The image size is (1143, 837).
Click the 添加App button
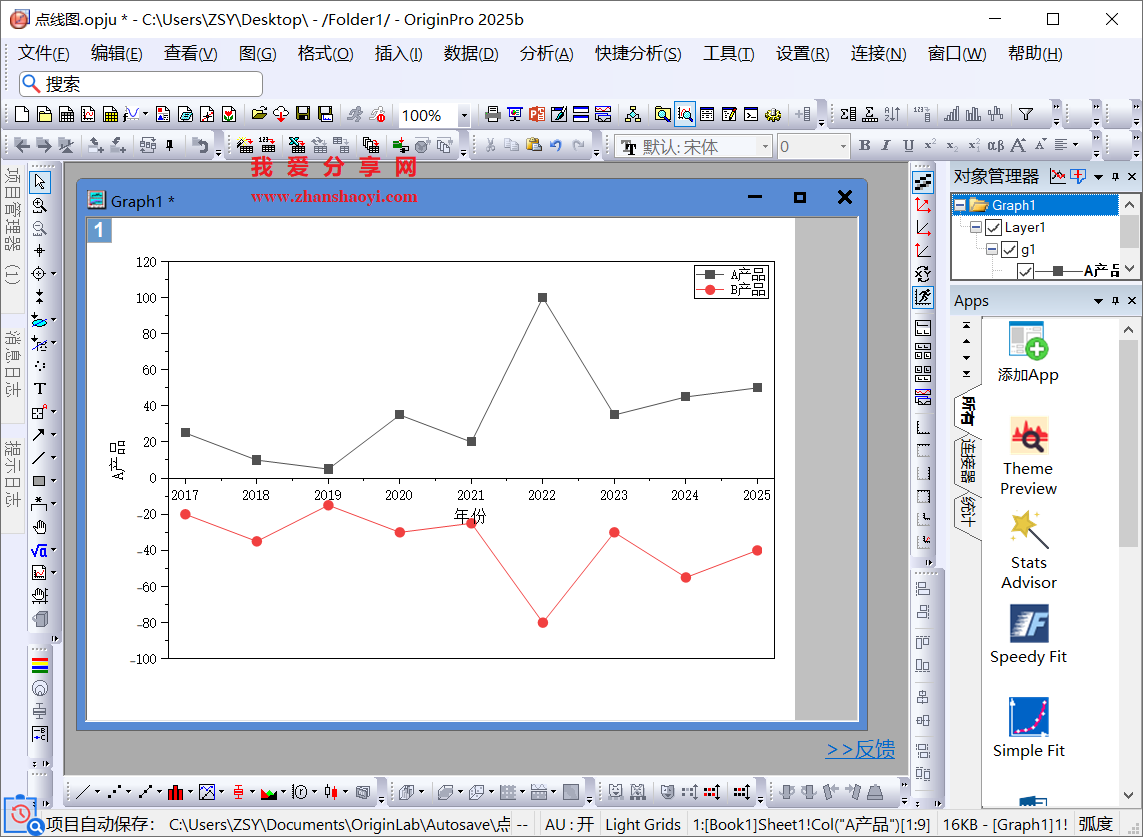tap(1028, 354)
